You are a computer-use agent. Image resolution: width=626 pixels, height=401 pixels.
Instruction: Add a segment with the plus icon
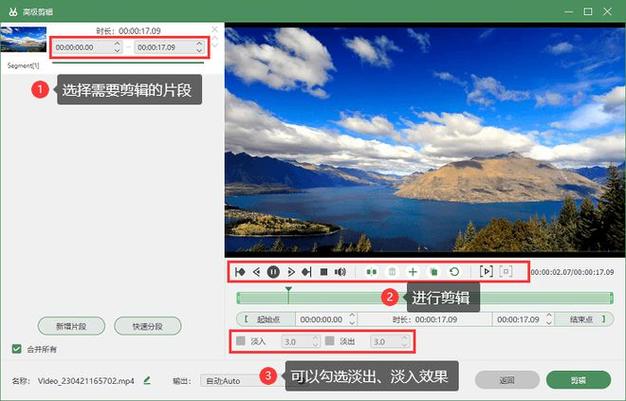[413, 272]
